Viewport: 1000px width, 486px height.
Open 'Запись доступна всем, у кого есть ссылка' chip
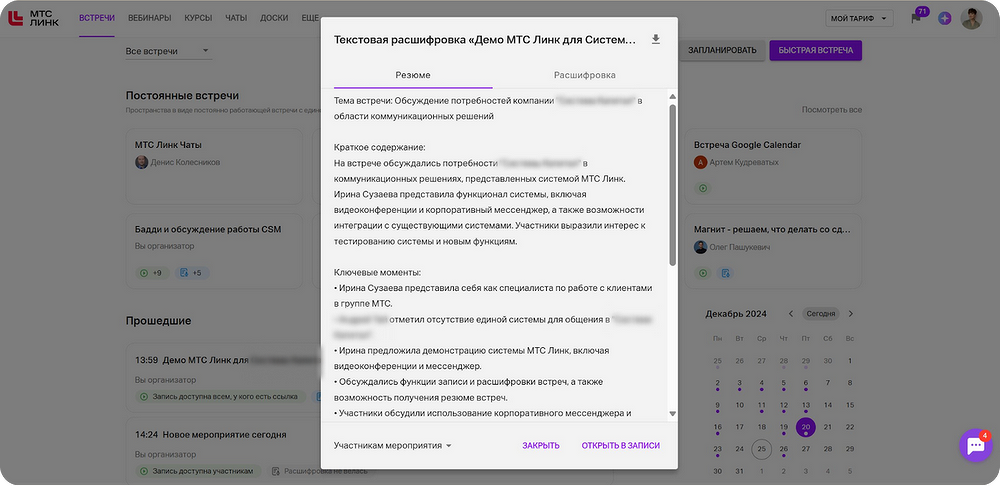221,396
